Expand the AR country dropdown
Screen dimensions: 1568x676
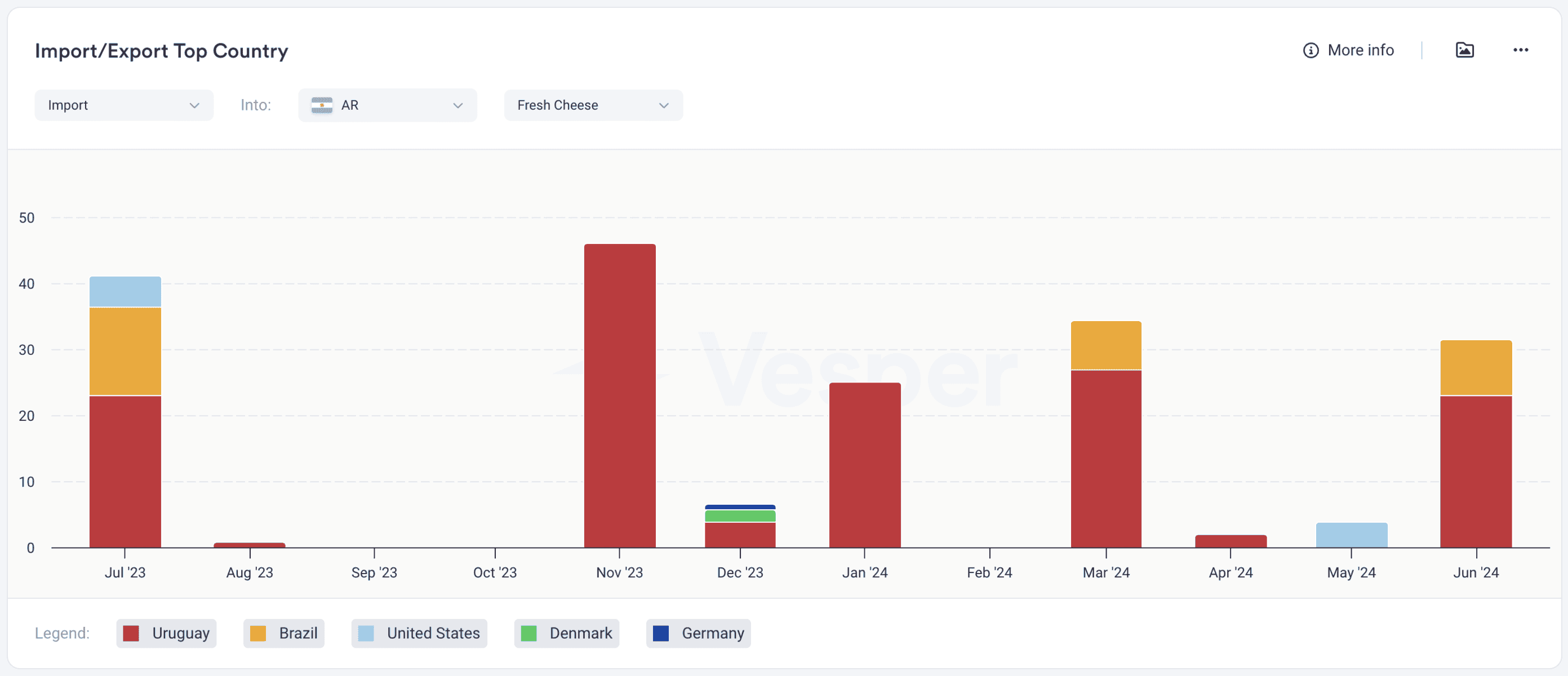point(387,105)
